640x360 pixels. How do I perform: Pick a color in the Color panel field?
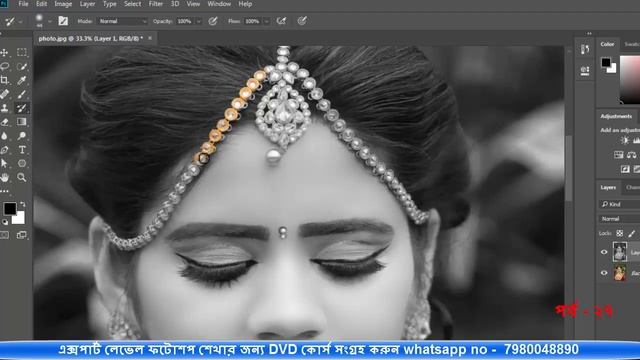630,80
